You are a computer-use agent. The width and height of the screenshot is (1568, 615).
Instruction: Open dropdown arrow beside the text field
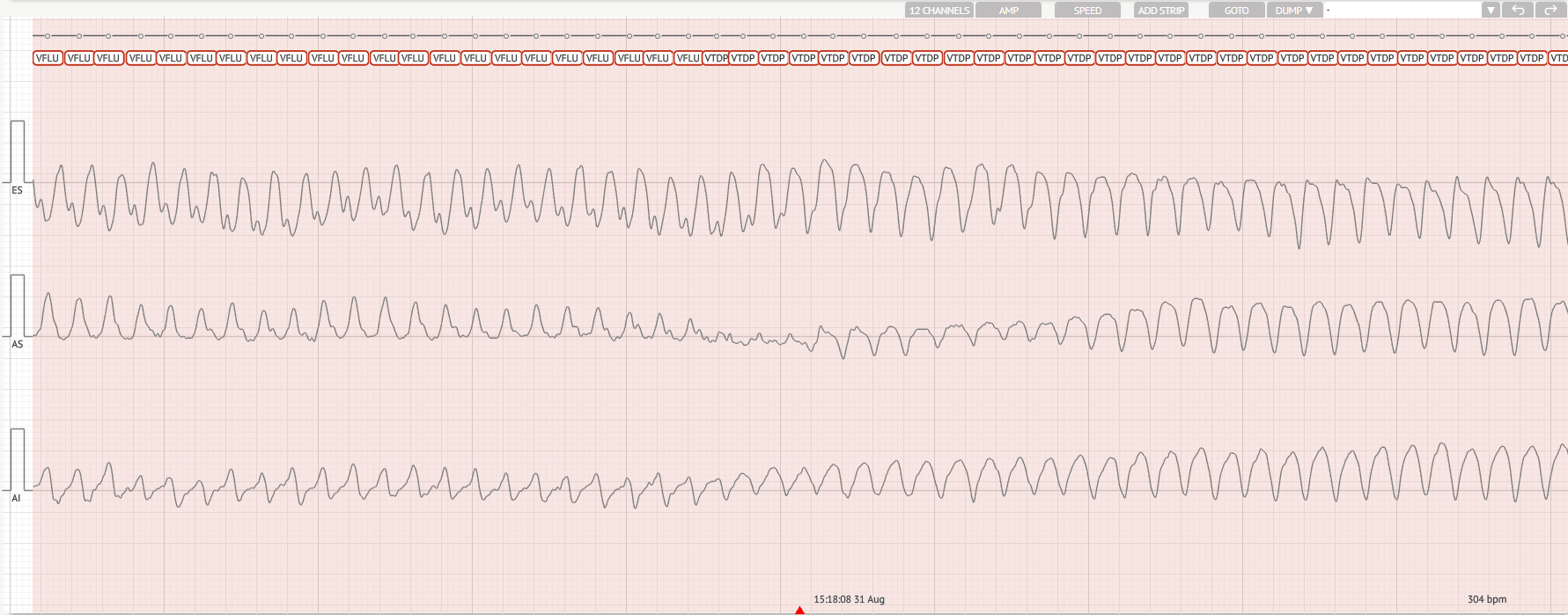(x=1491, y=11)
